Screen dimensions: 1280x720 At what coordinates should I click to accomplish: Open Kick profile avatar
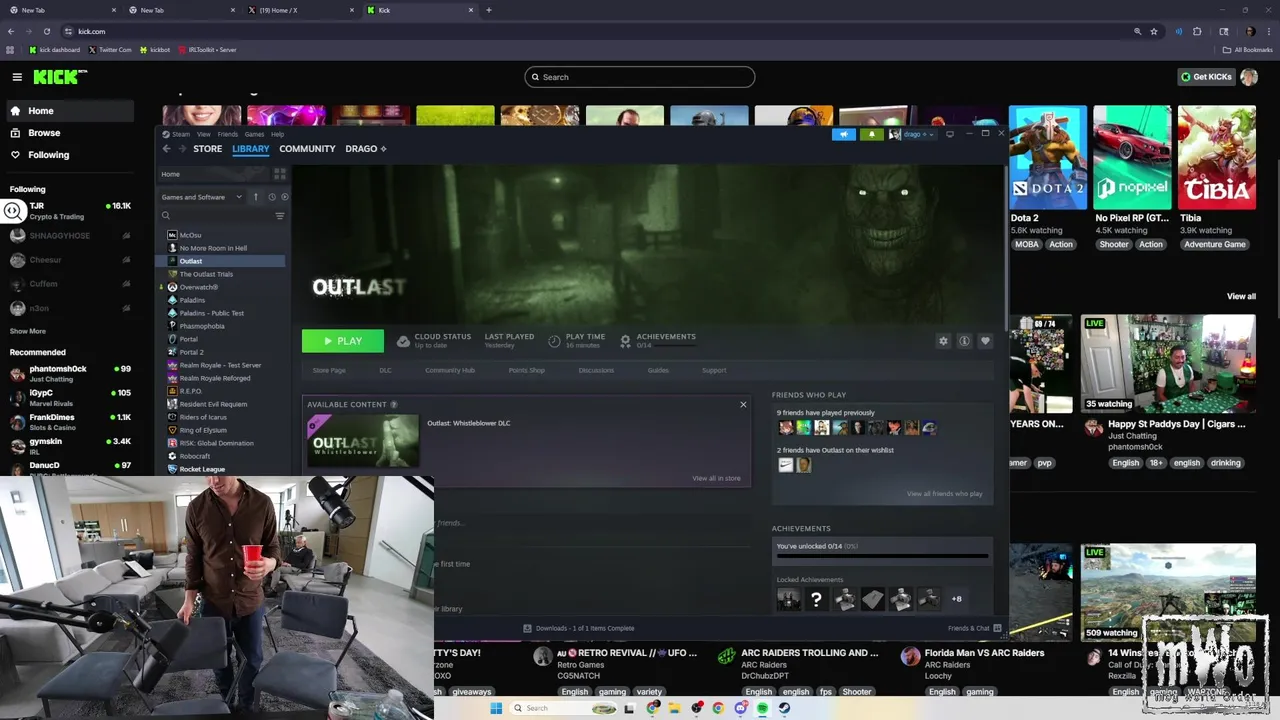coord(1249,77)
